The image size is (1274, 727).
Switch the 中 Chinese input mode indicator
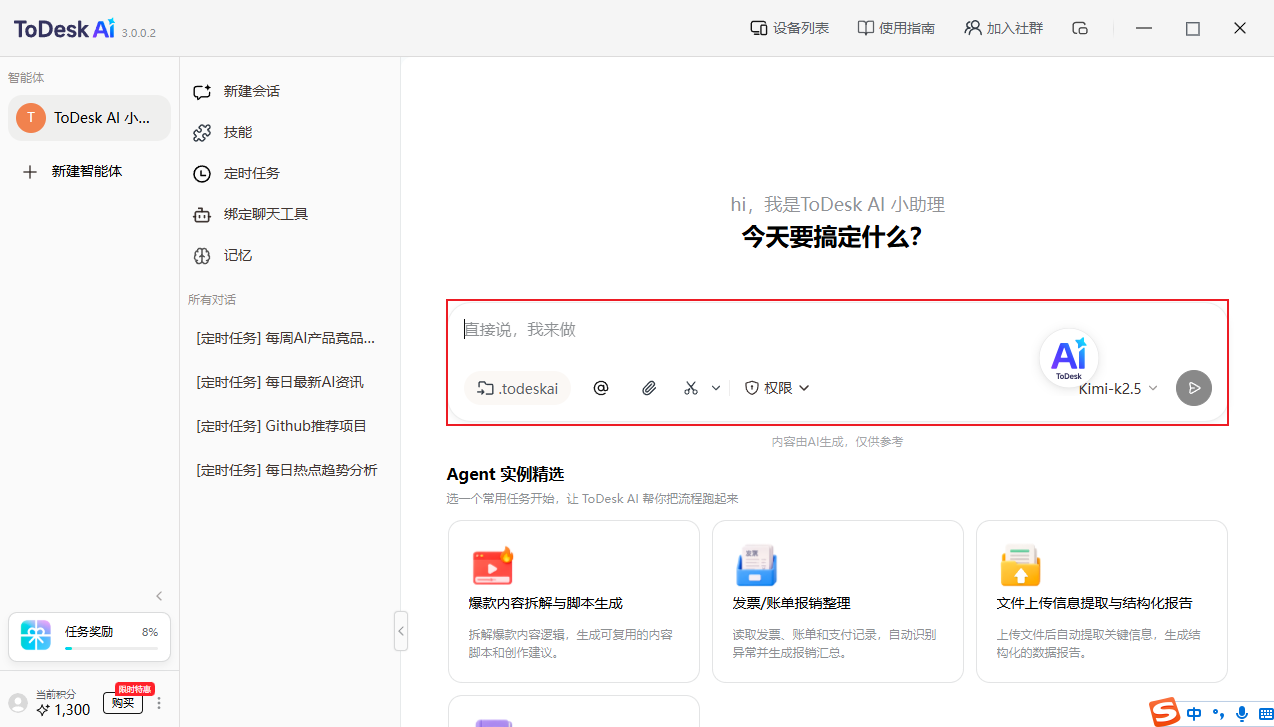(x=1194, y=714)
